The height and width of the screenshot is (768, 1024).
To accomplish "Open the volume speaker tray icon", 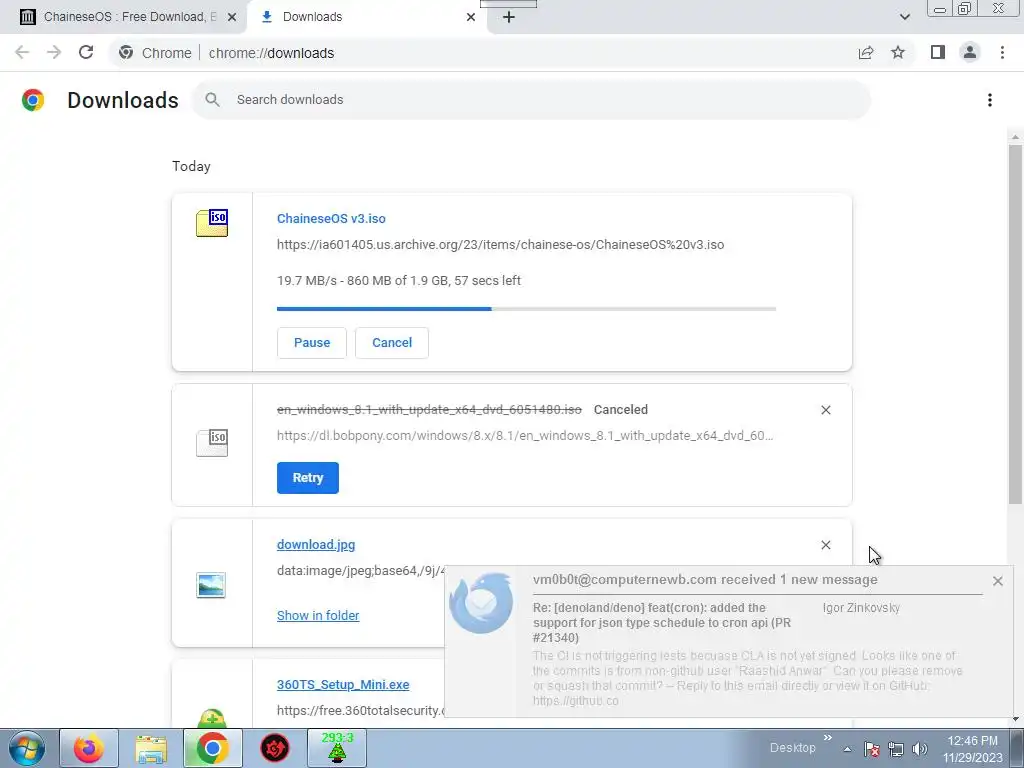I will pyautogui.click(x=920, y=749).
